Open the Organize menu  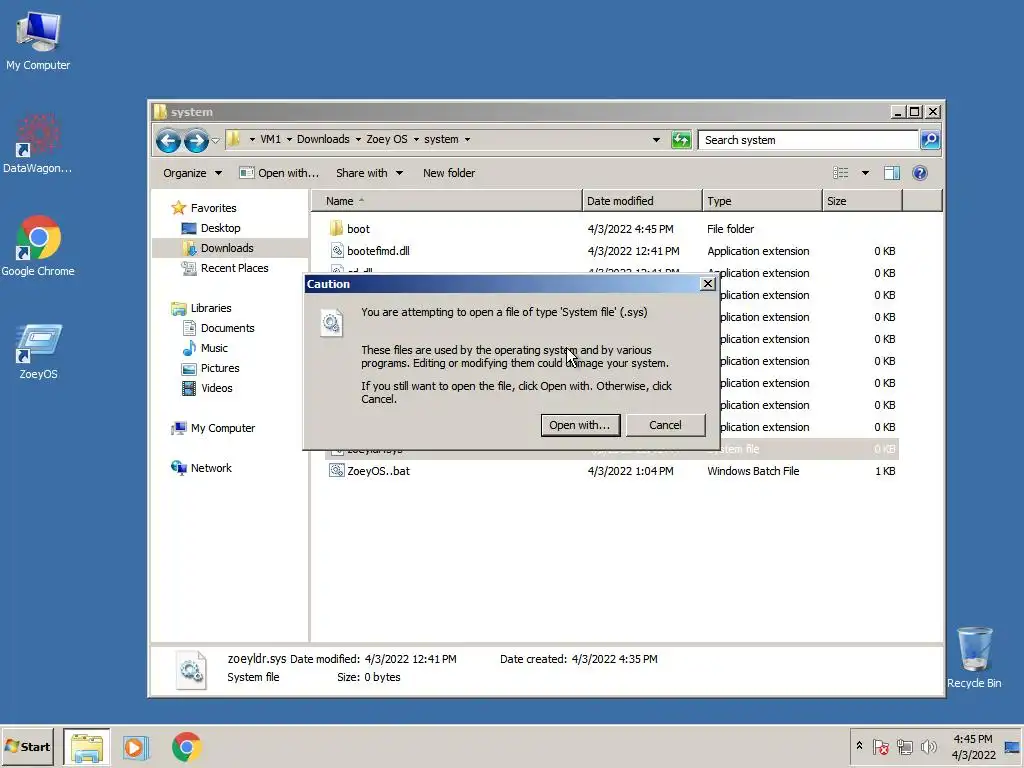pos(192,173)
